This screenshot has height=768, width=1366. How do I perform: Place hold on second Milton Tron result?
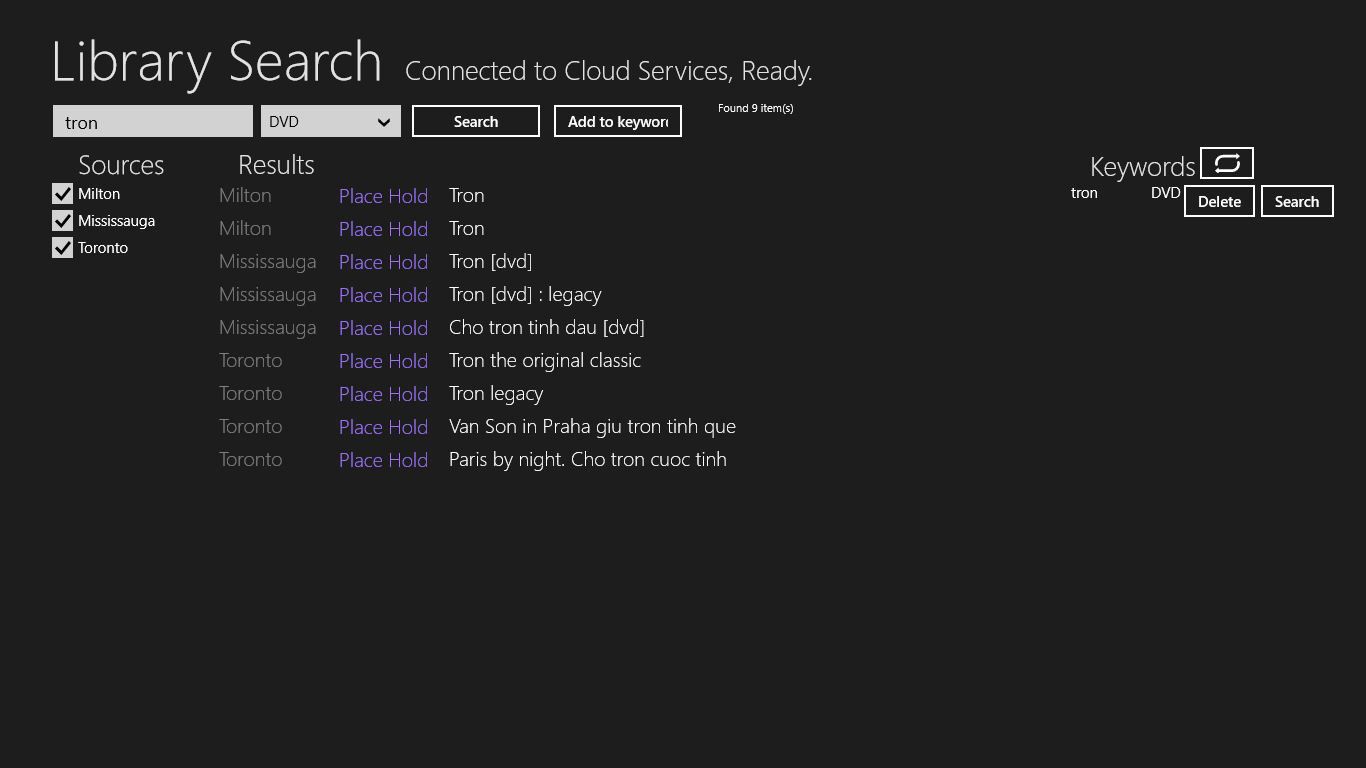tap(383, 229)
